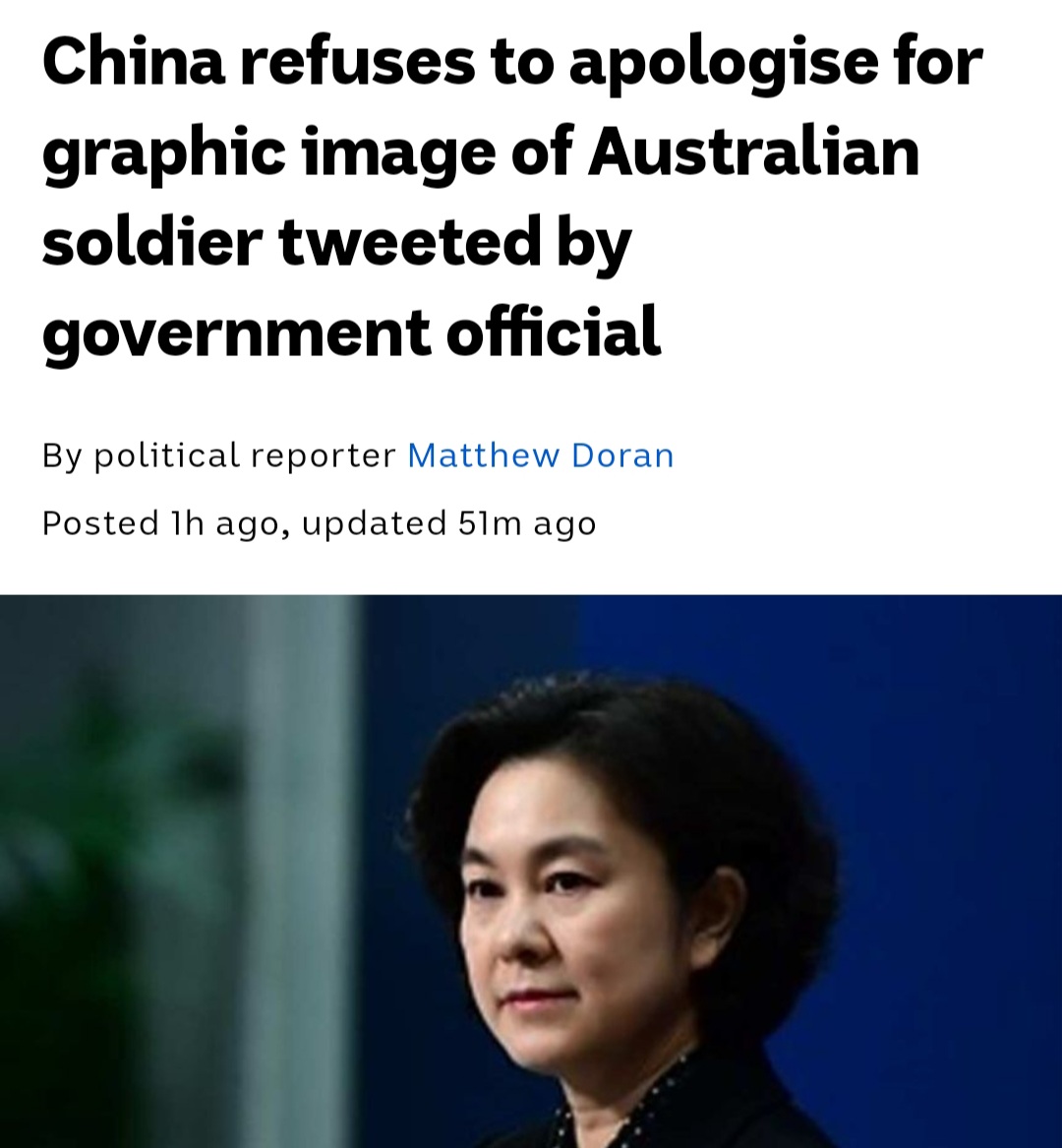Open Matthew Doran's author profile link

coord(540,455)
